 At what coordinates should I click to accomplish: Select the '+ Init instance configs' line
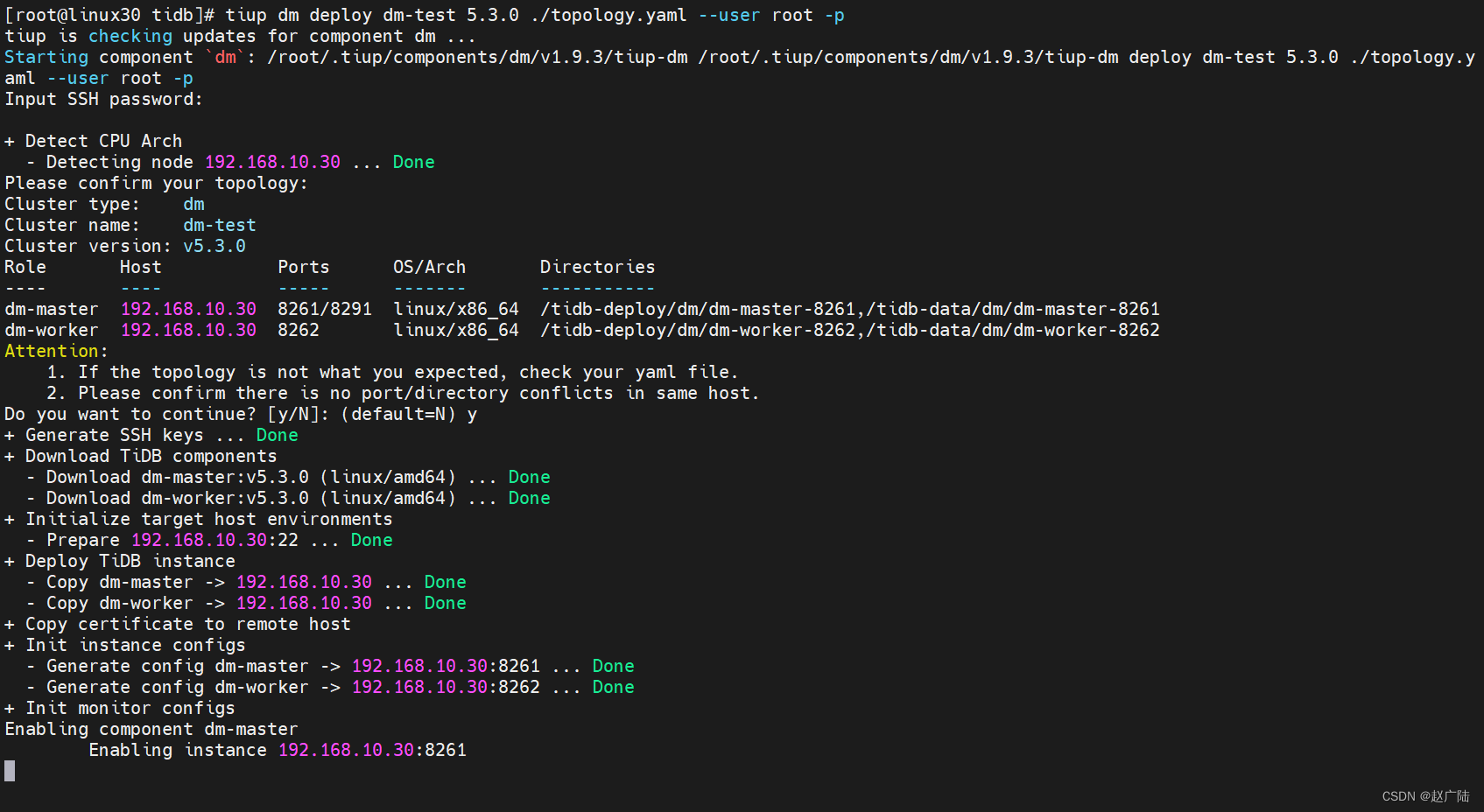click(125, 645)
